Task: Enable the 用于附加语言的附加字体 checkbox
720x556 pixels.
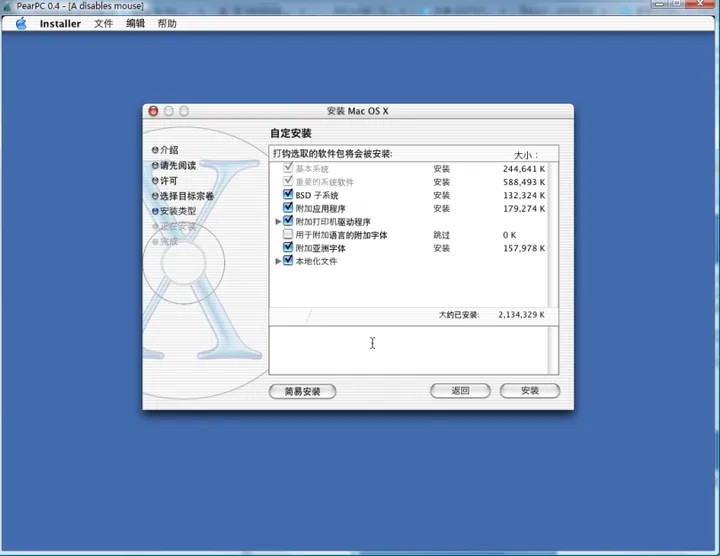Action: tap(288, 234)
